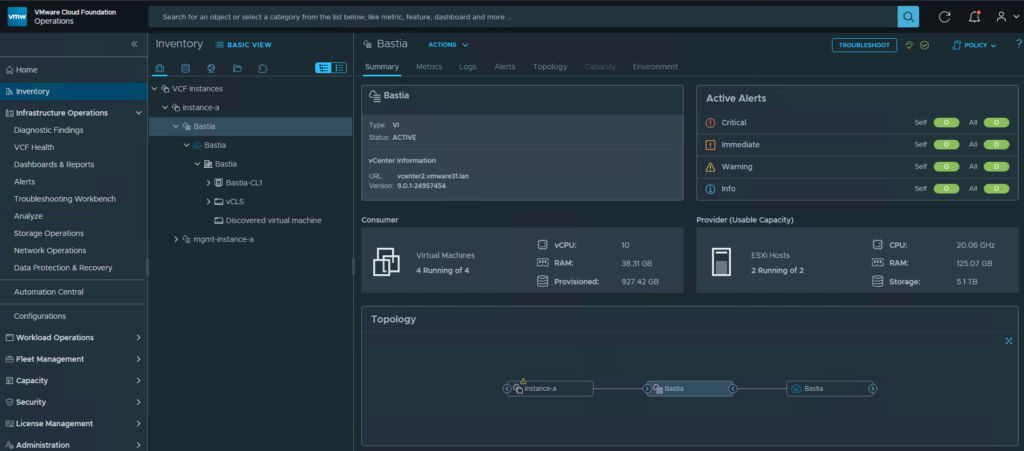Switch Inventory to tree view toggle
Viewport: 1024px width, 451px height.
(323, 68)
